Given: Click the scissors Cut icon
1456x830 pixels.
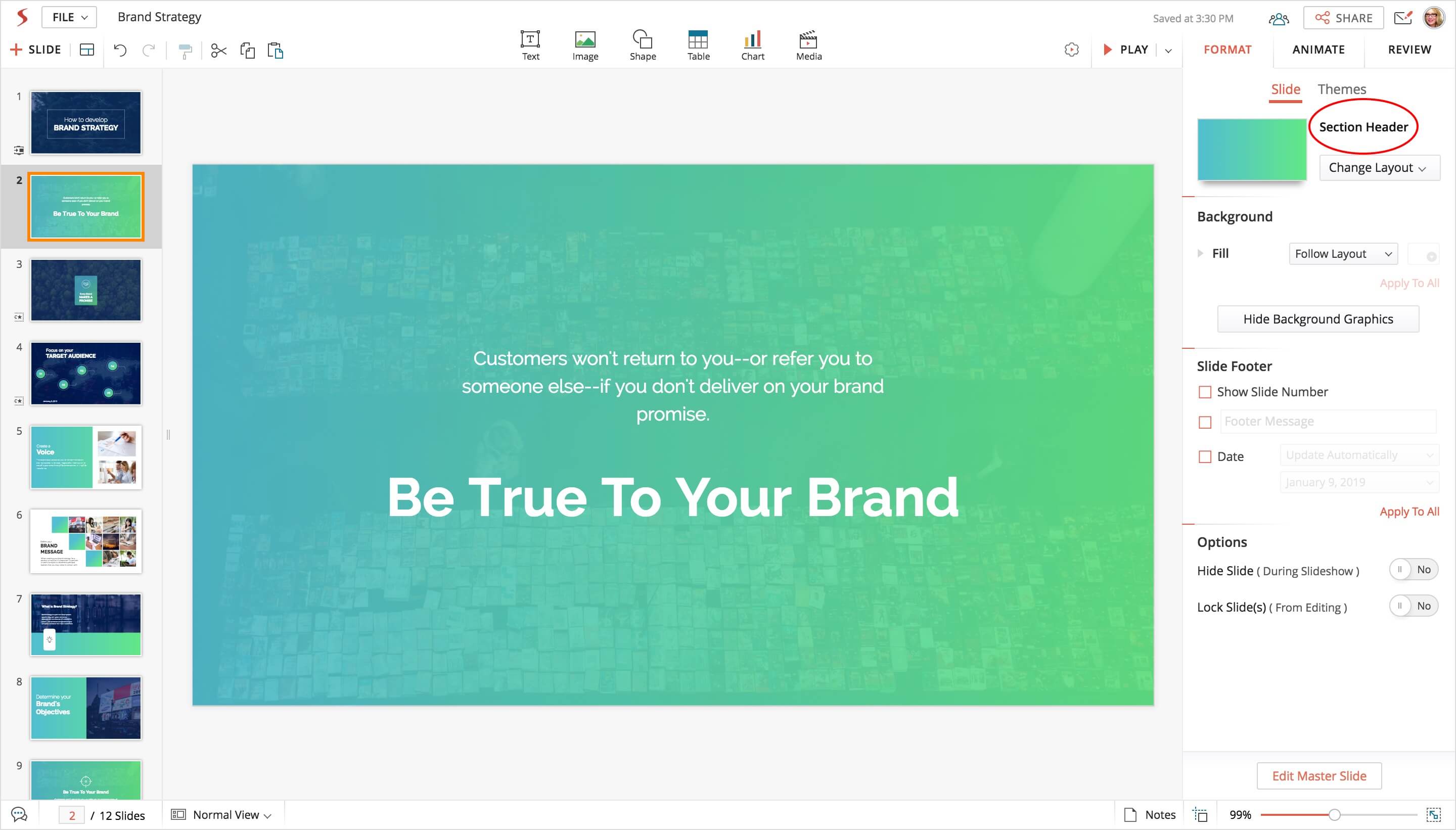Looking at the screenshot, I should tap(218, 51).
